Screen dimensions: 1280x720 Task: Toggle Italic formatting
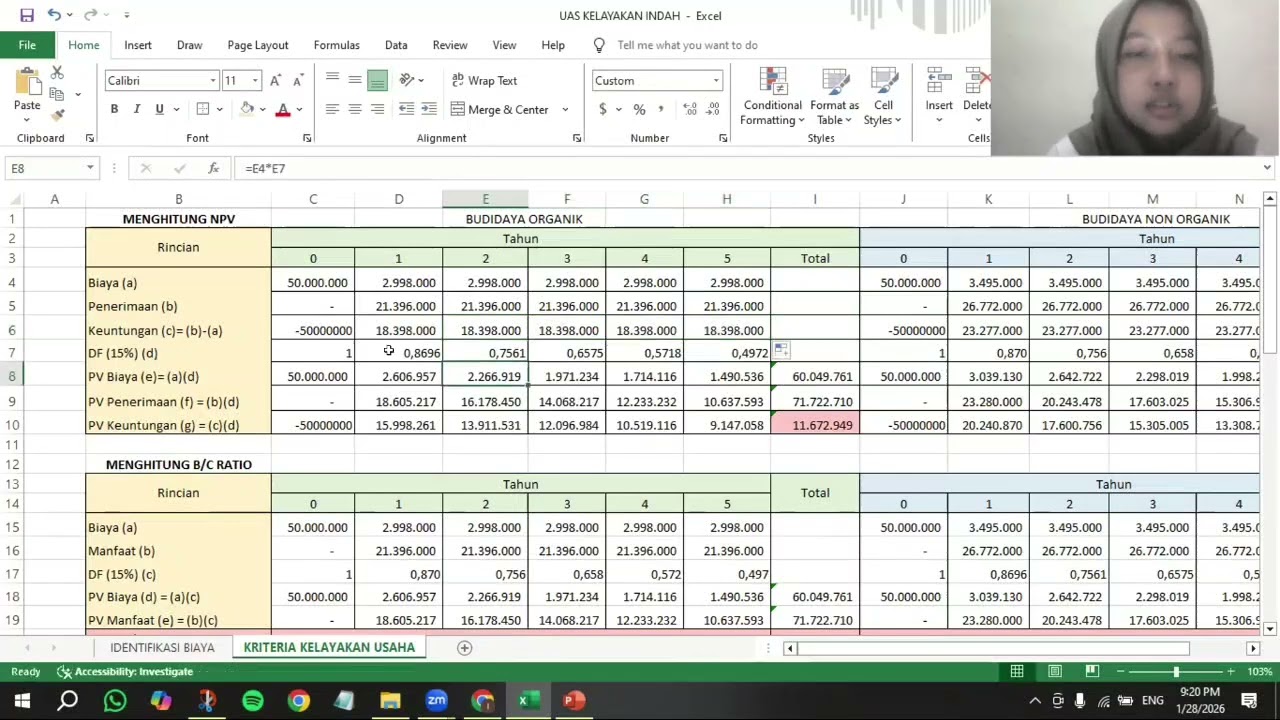[136, 109]
